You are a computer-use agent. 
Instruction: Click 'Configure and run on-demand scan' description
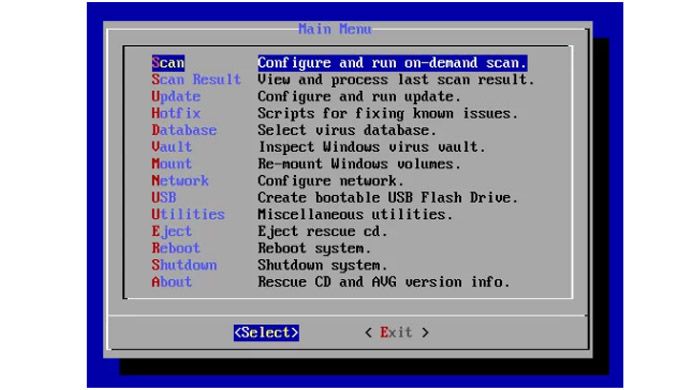click(x=392, y=63)
